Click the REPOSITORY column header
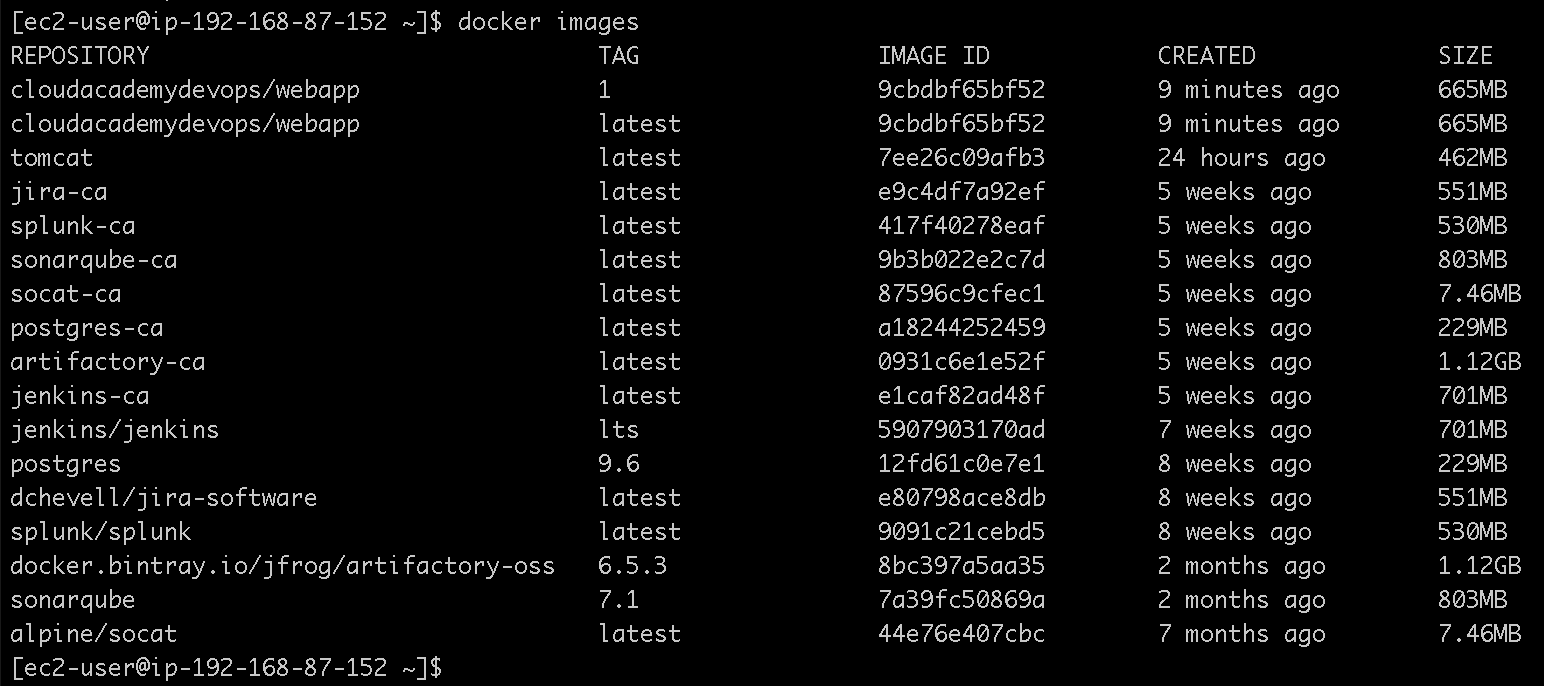This screenshot has width=1544, height=686. pyautogui.click(x=79, y=56)
